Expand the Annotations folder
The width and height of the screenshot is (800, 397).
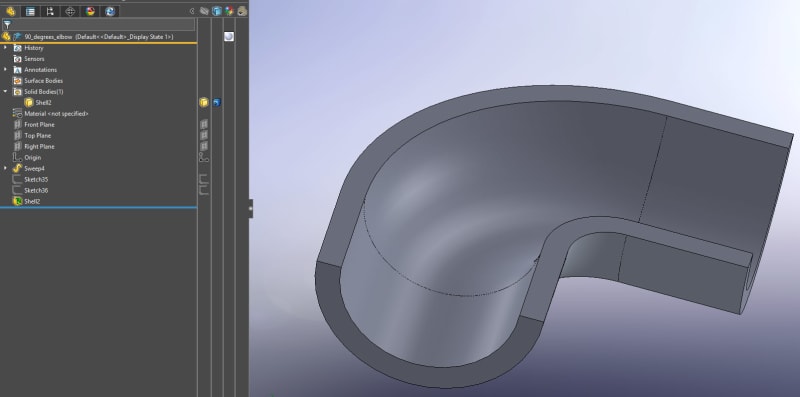[6, 69]
